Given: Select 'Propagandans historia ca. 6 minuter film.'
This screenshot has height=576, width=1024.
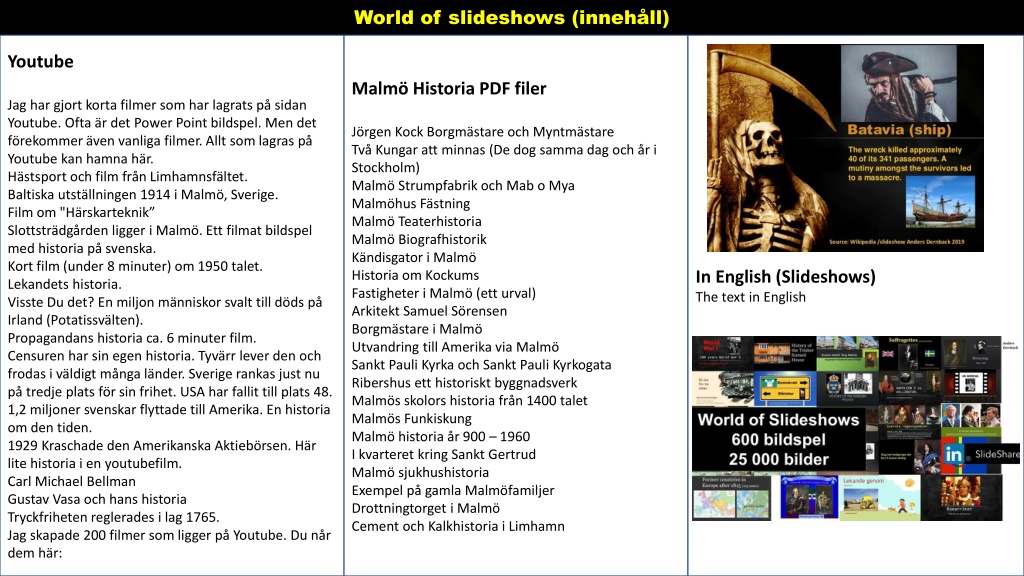Looking at the screenshot, I should tap(131, 338).
